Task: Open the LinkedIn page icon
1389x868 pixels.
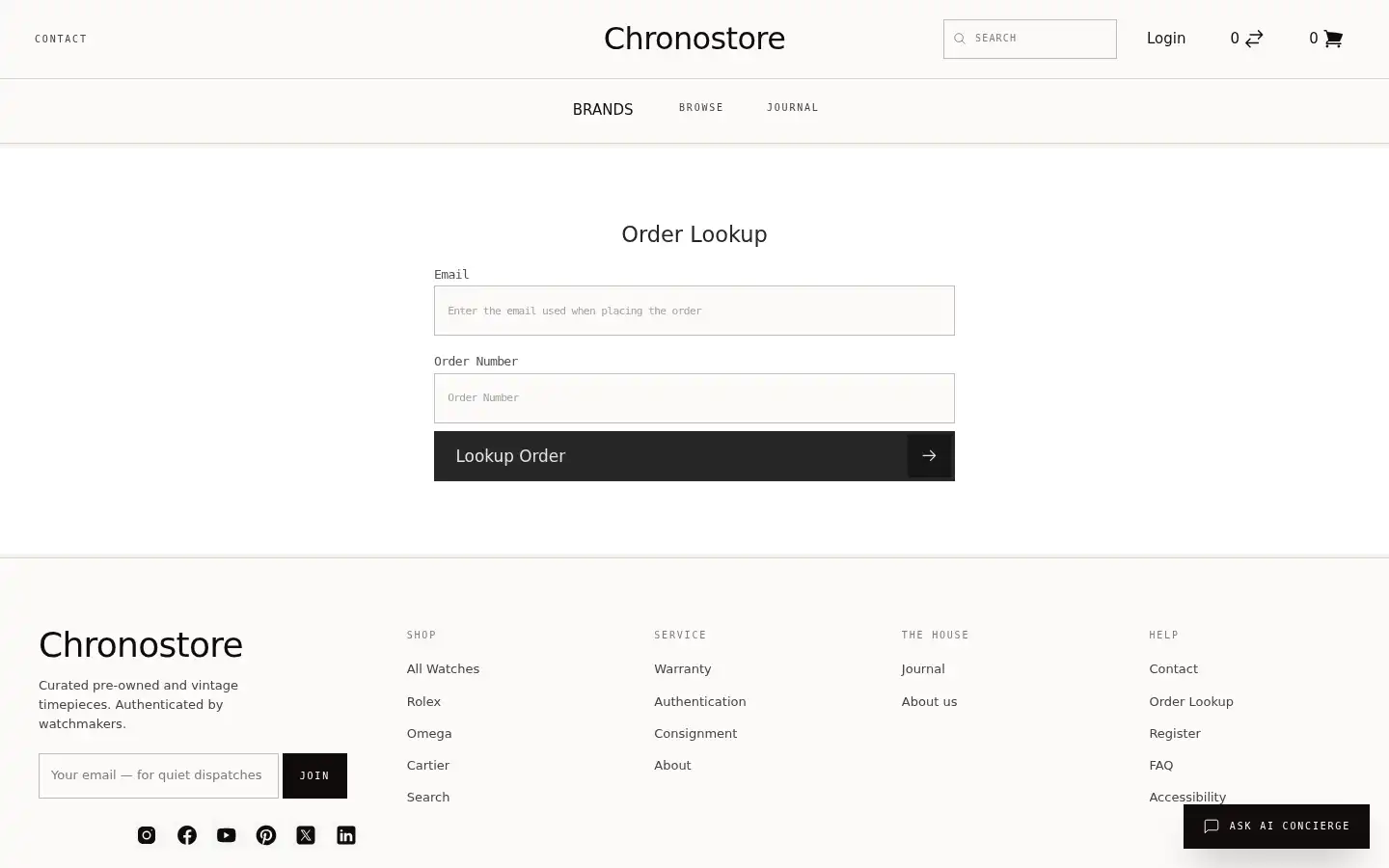Action: 346,835
